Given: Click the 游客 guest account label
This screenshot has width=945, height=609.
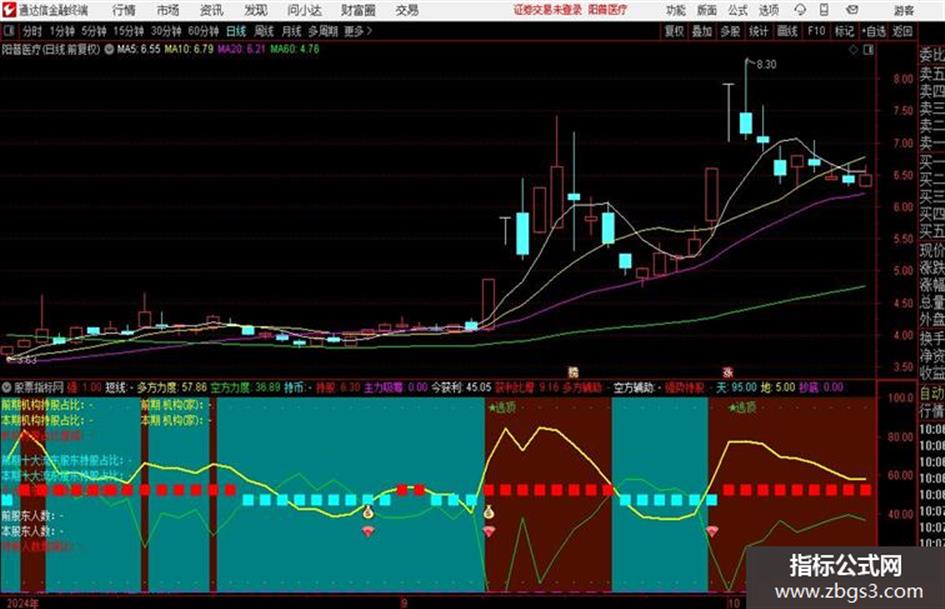Looking at the screenshot, I should tap(903, 10).
